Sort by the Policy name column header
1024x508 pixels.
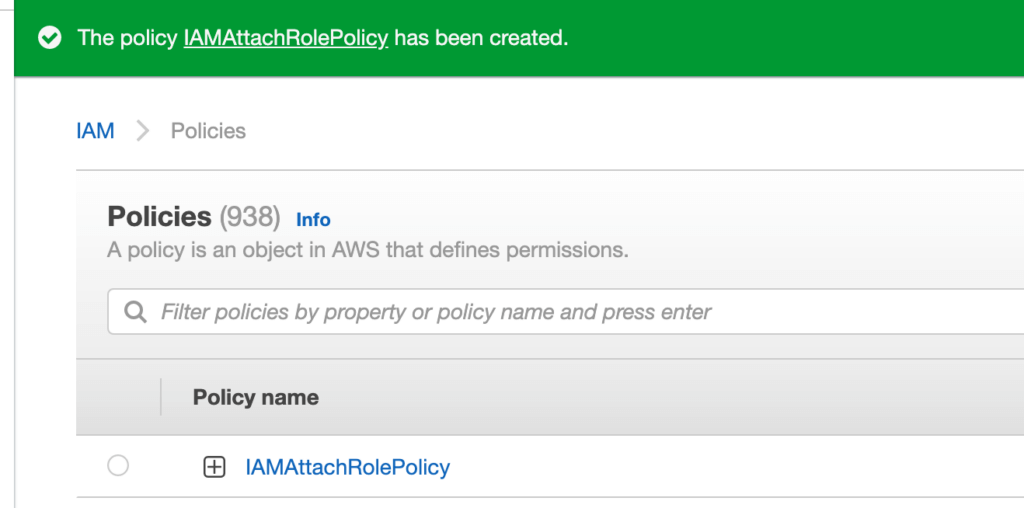tap(256, 397)
